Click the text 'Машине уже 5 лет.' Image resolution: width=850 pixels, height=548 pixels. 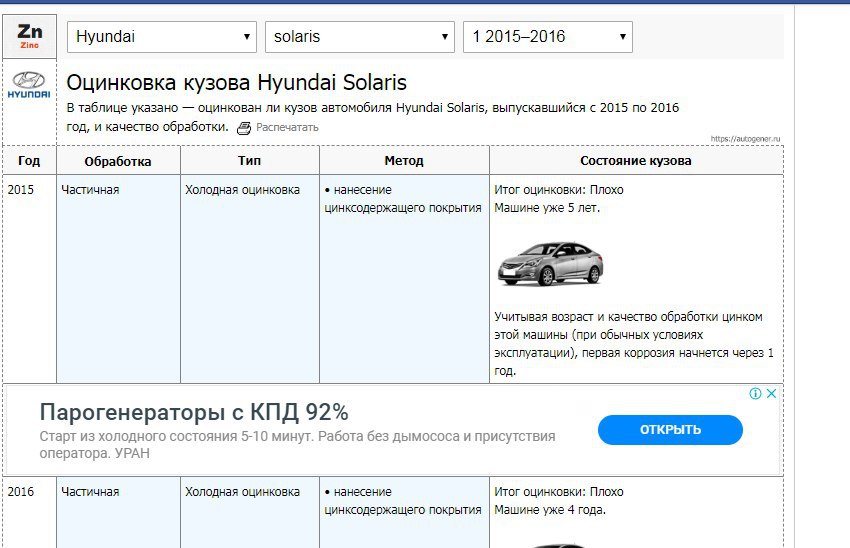tap(547, 208)
